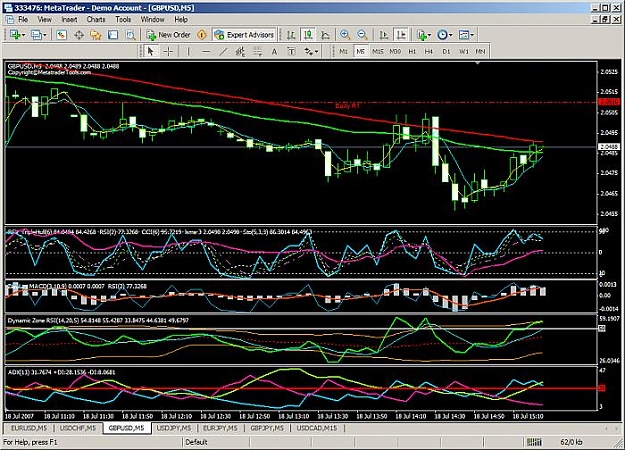The width and height of the screenshot is (625, 450).
Task: Select the H4 timeframe
Action: [429, 51]
